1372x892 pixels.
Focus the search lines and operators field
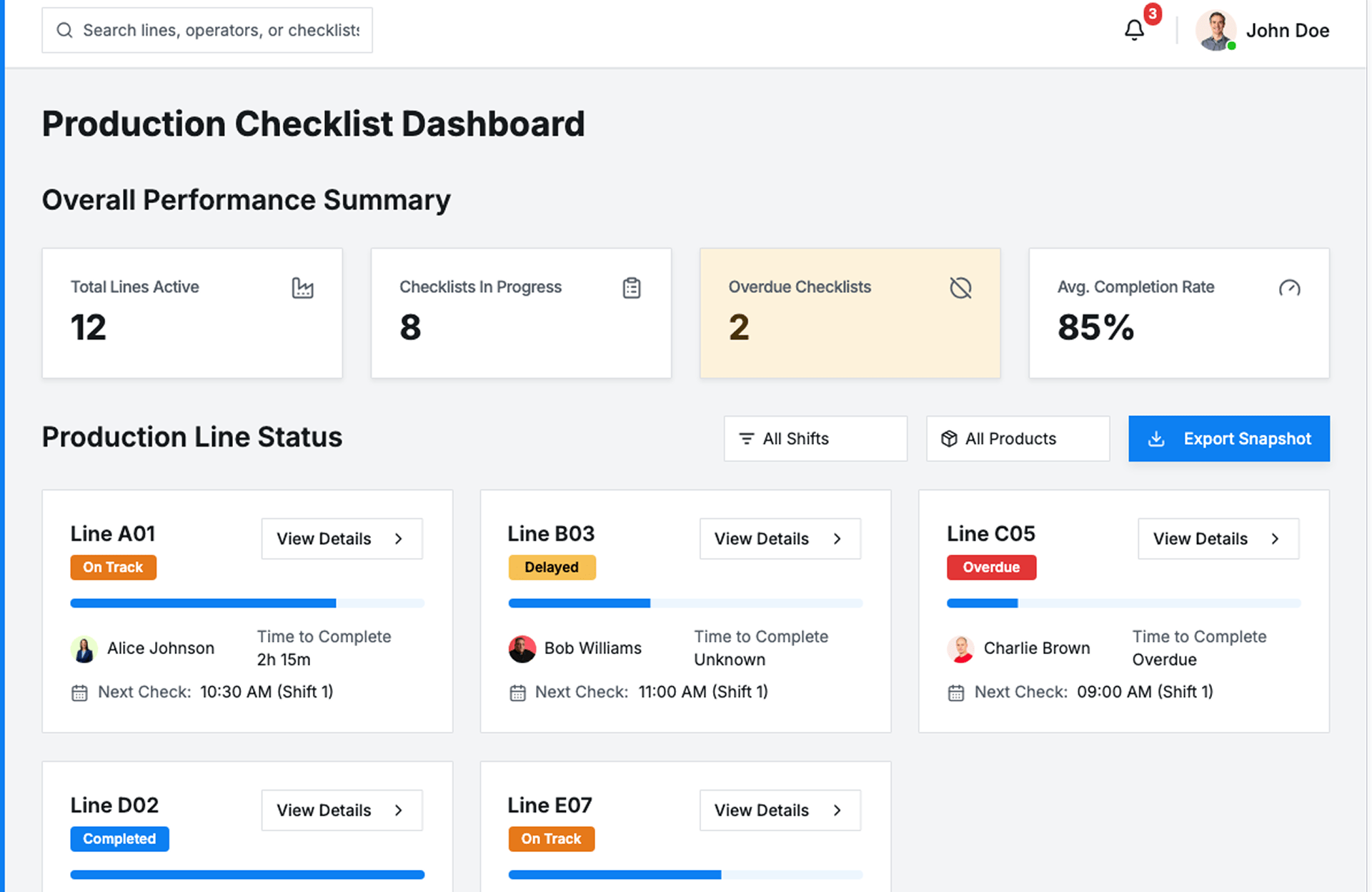pos(222,30)
